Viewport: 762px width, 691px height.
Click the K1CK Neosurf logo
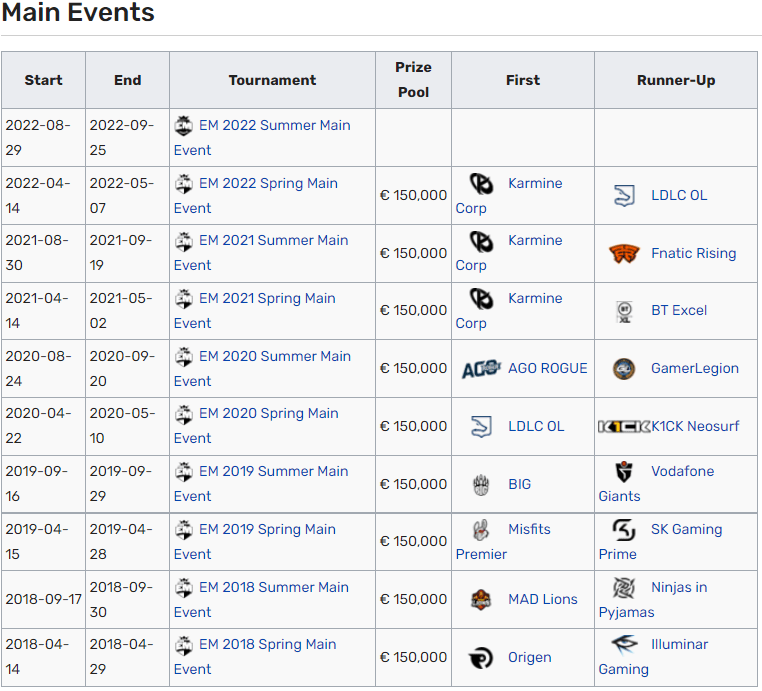coord(624,427)
